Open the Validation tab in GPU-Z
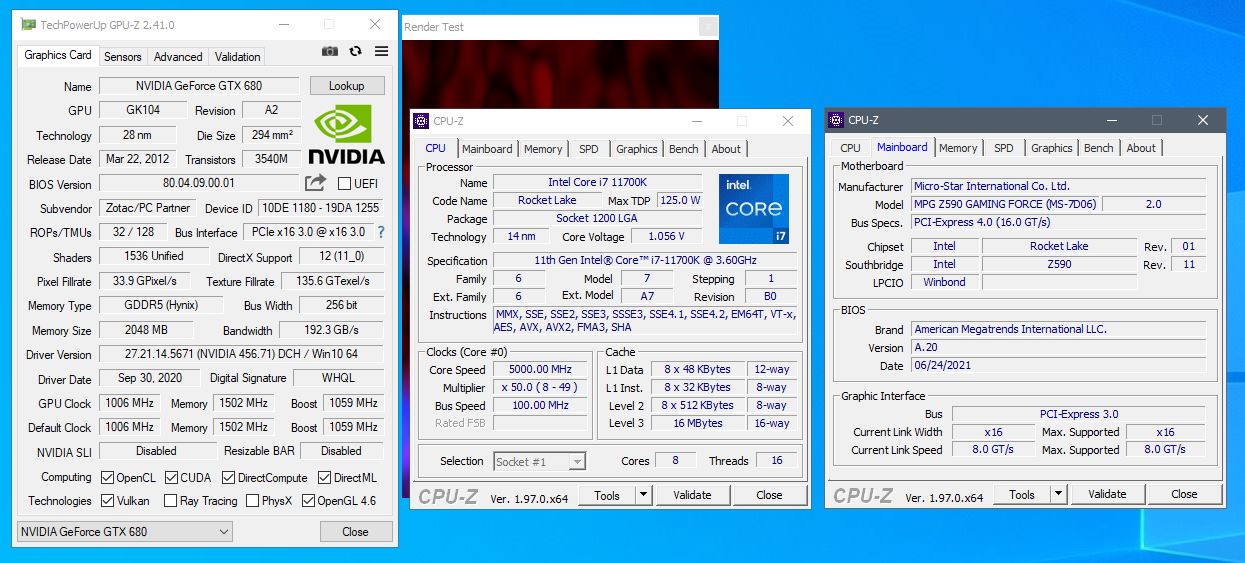 click(238, 57)
